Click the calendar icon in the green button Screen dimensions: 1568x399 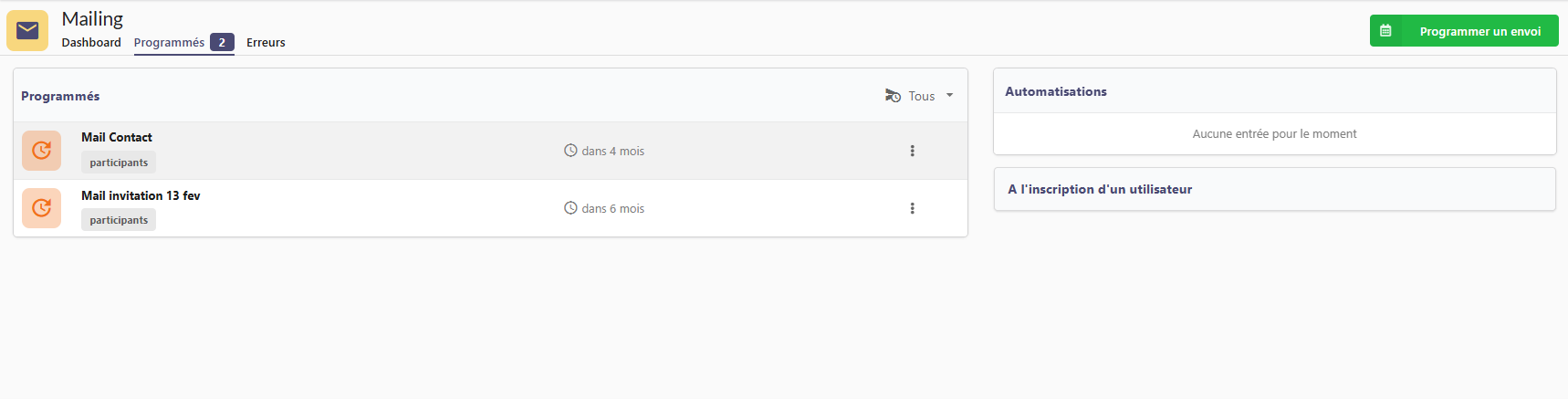(1385, 31)
